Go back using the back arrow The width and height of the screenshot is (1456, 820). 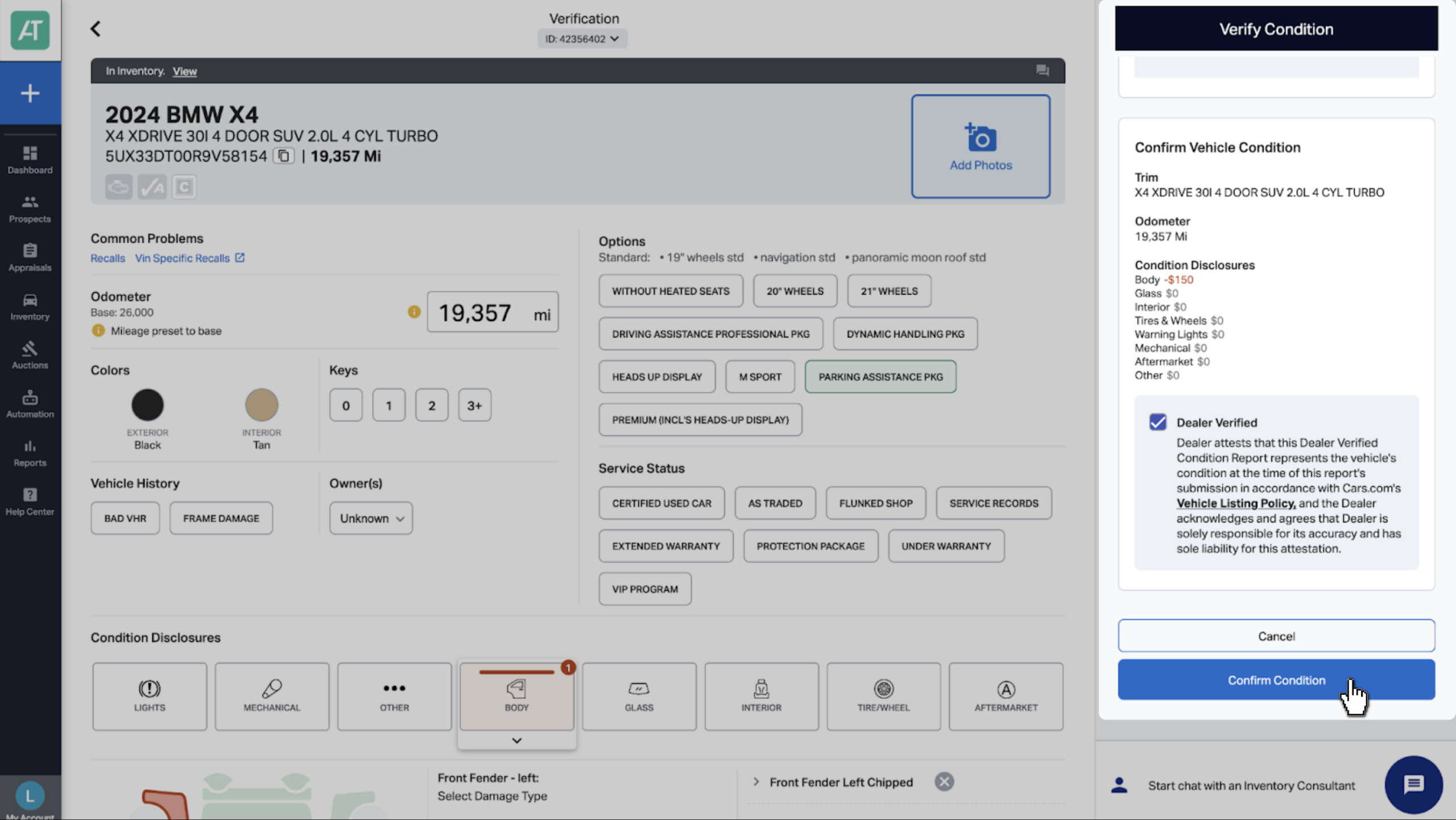coord(96,29)
